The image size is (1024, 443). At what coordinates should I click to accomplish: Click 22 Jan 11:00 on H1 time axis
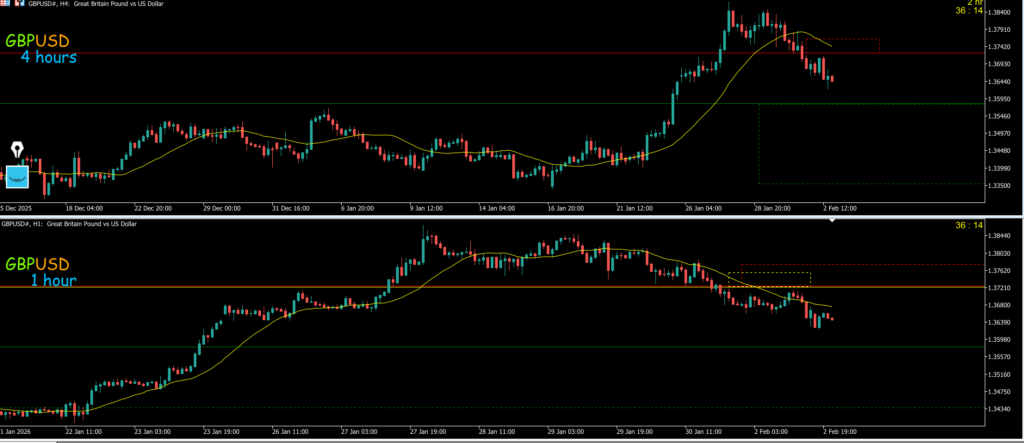[x=85, y=432]
